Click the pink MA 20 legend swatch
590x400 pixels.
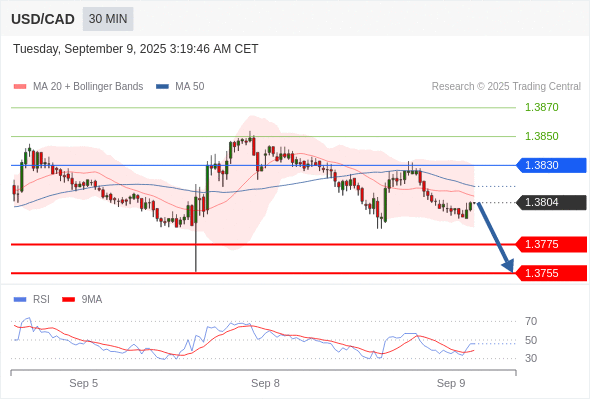point(20,87)
